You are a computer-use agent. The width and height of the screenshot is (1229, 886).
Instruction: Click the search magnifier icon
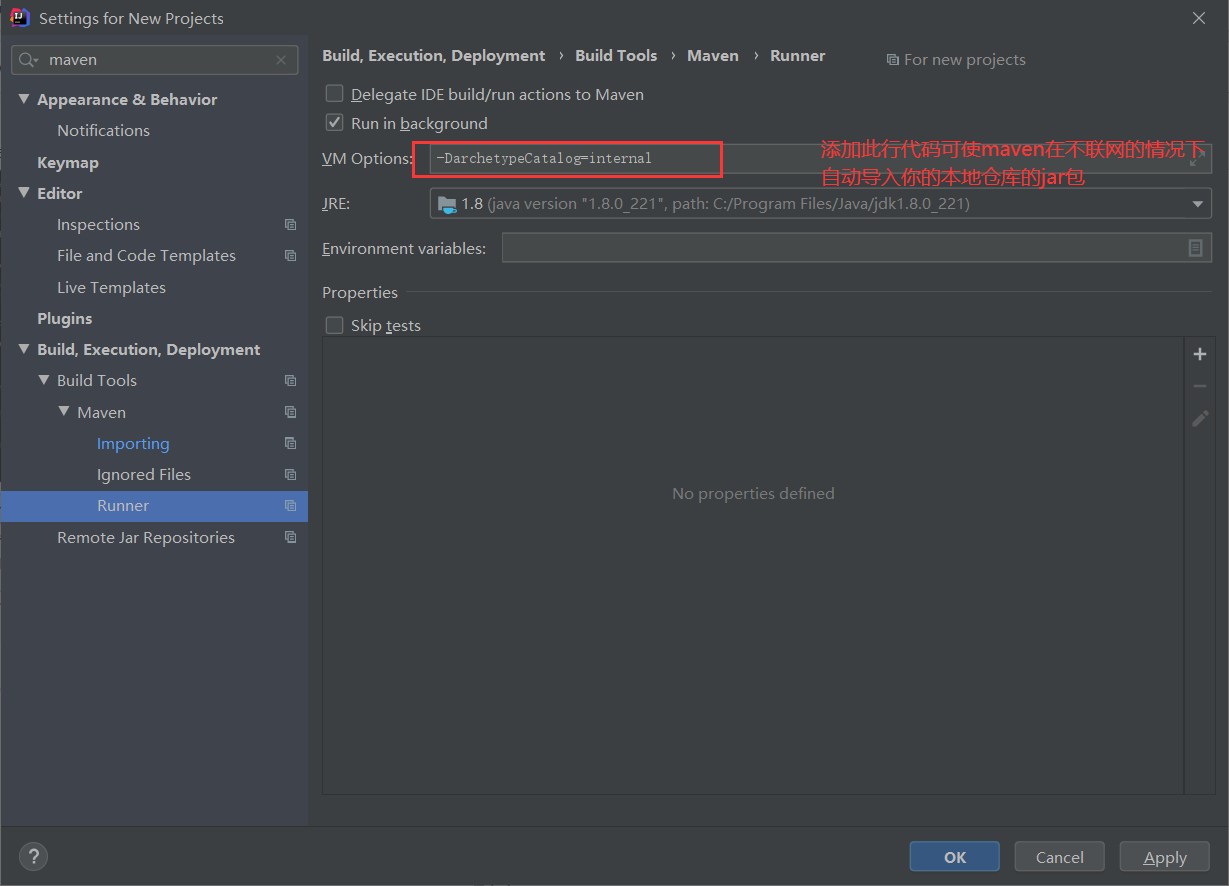[x=28, y=60]
